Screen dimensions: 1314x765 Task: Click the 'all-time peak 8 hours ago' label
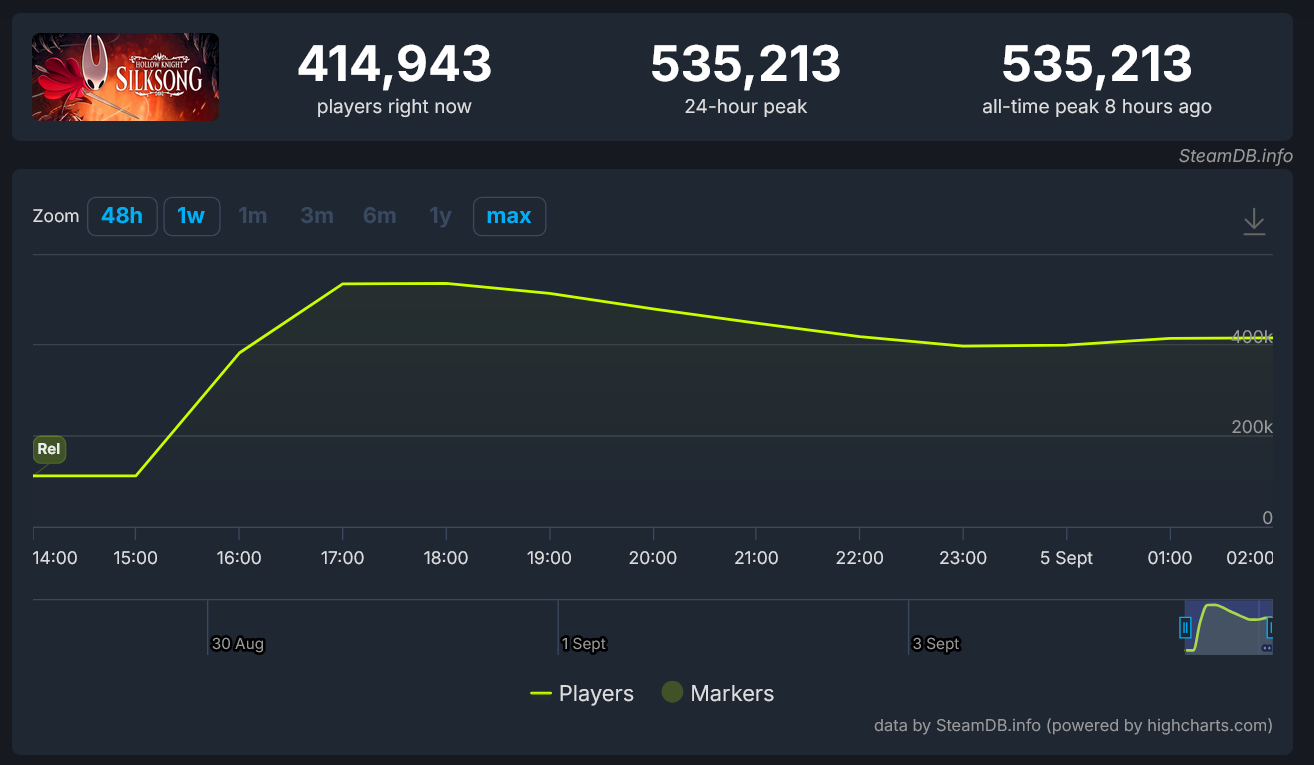coord(1097,106)
